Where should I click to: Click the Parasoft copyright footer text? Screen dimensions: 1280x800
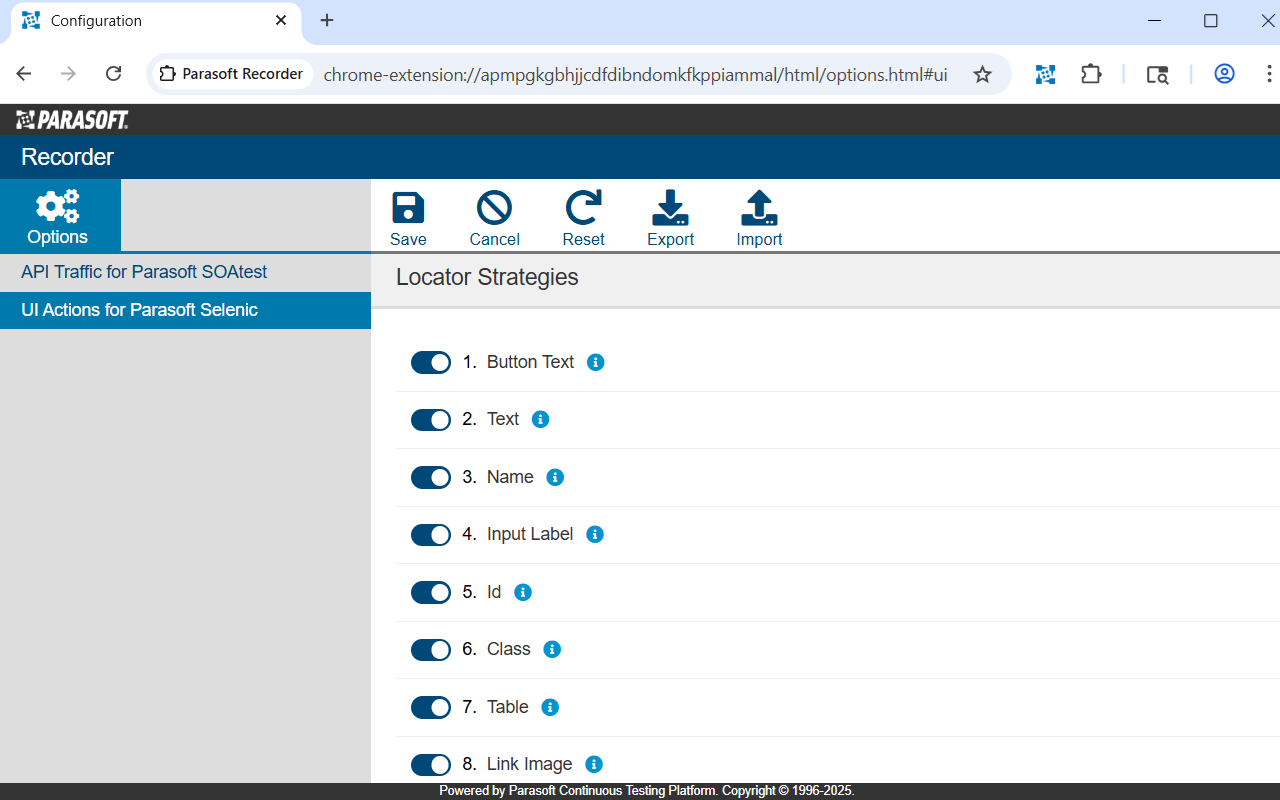click(646, 791)
